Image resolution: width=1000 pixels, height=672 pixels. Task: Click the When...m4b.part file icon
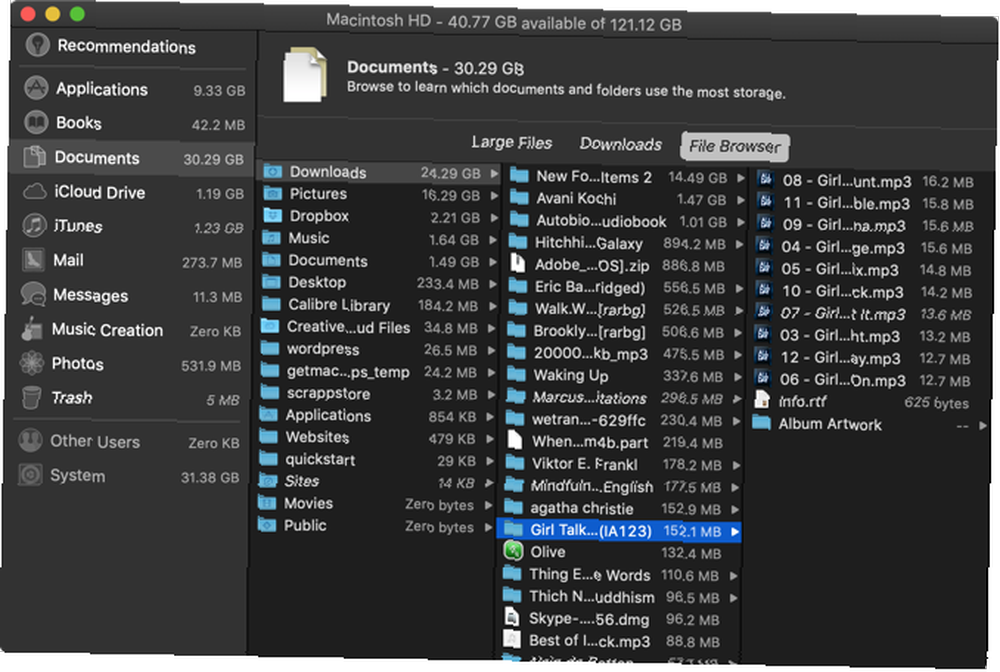pyautogui.click(x=515, y=440)
